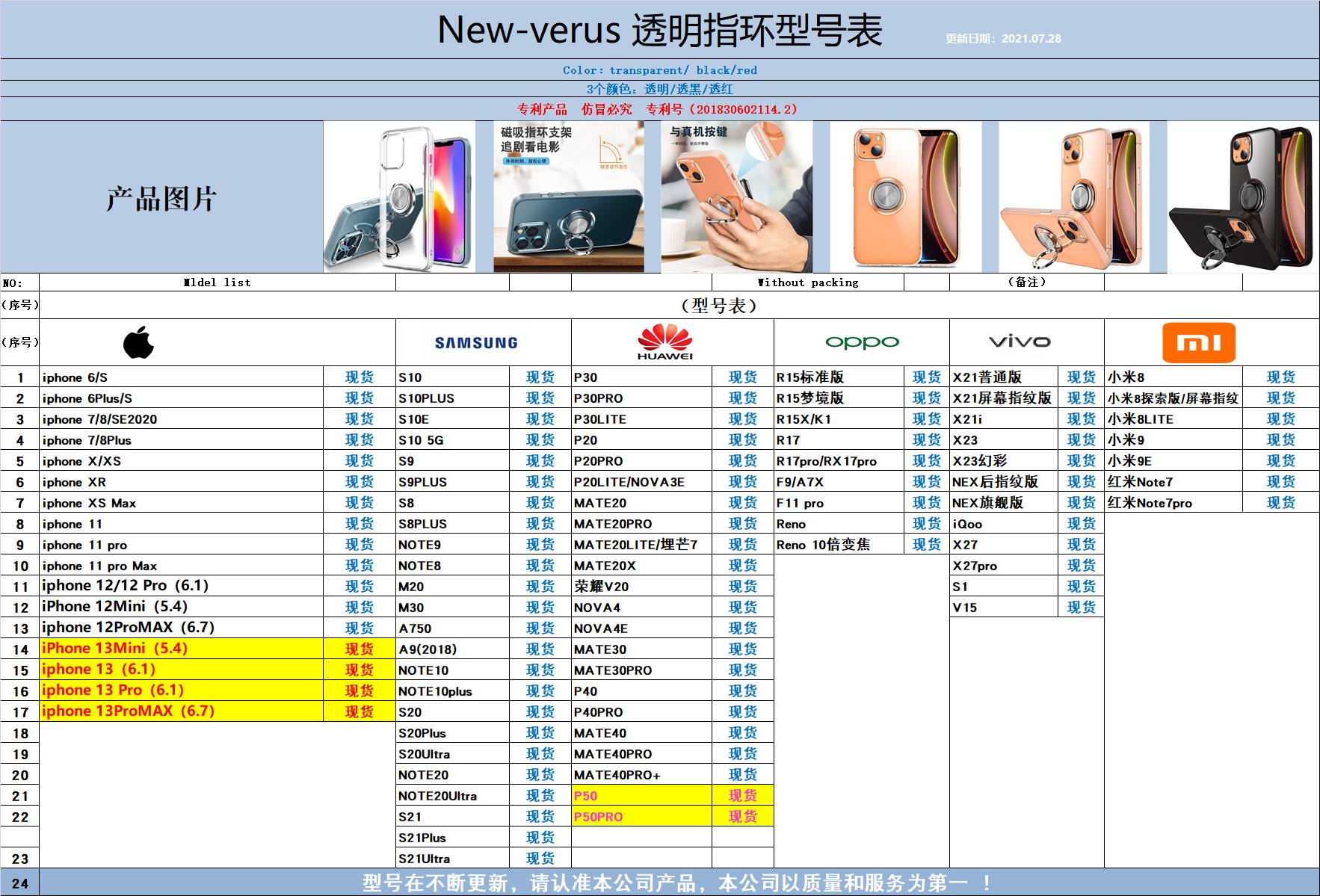The image size is (1320, 896).
Task: Select the OPPO 'R15标准版' cell
Action: coord(839,377)
